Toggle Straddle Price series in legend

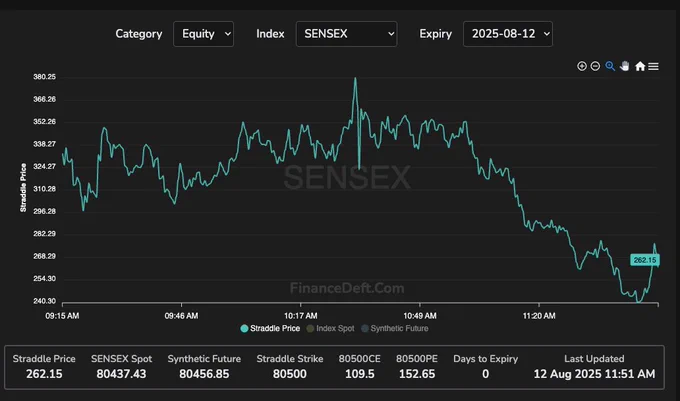(x=270, y=328)
